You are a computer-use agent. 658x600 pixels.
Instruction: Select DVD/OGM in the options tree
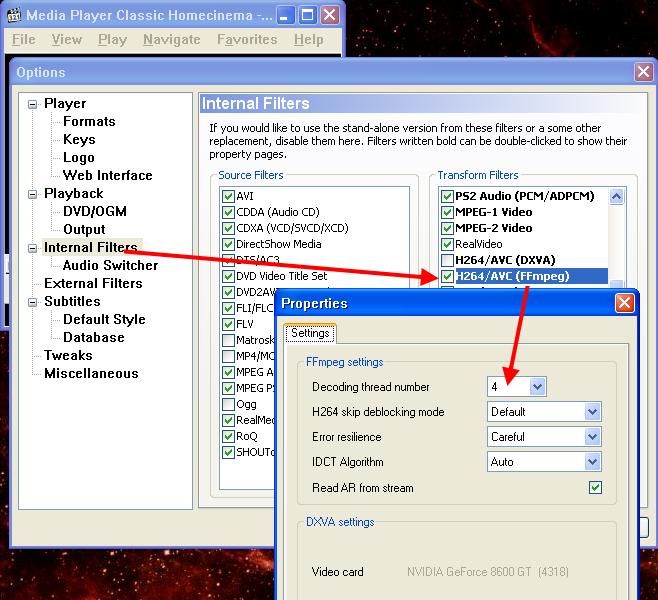coord(95,211)
